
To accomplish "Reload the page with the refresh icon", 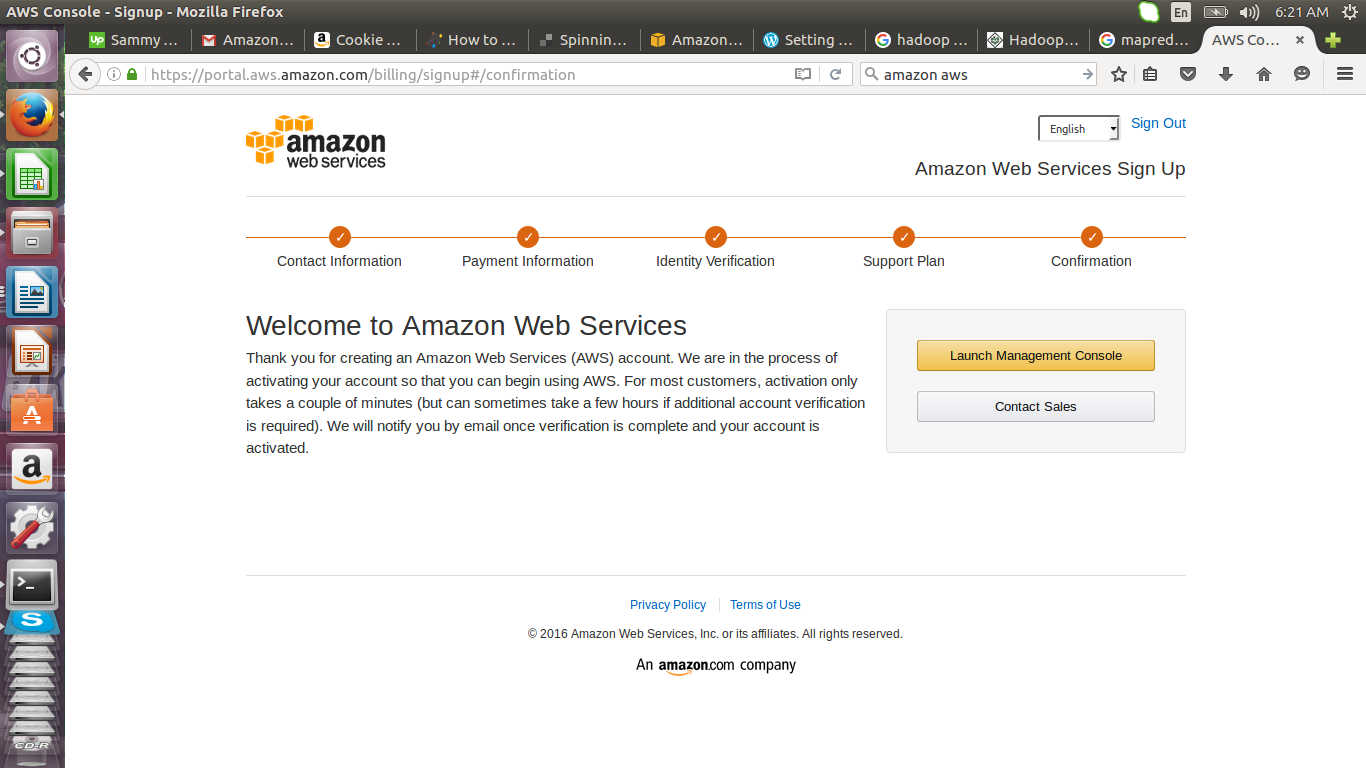I will 835,74.
